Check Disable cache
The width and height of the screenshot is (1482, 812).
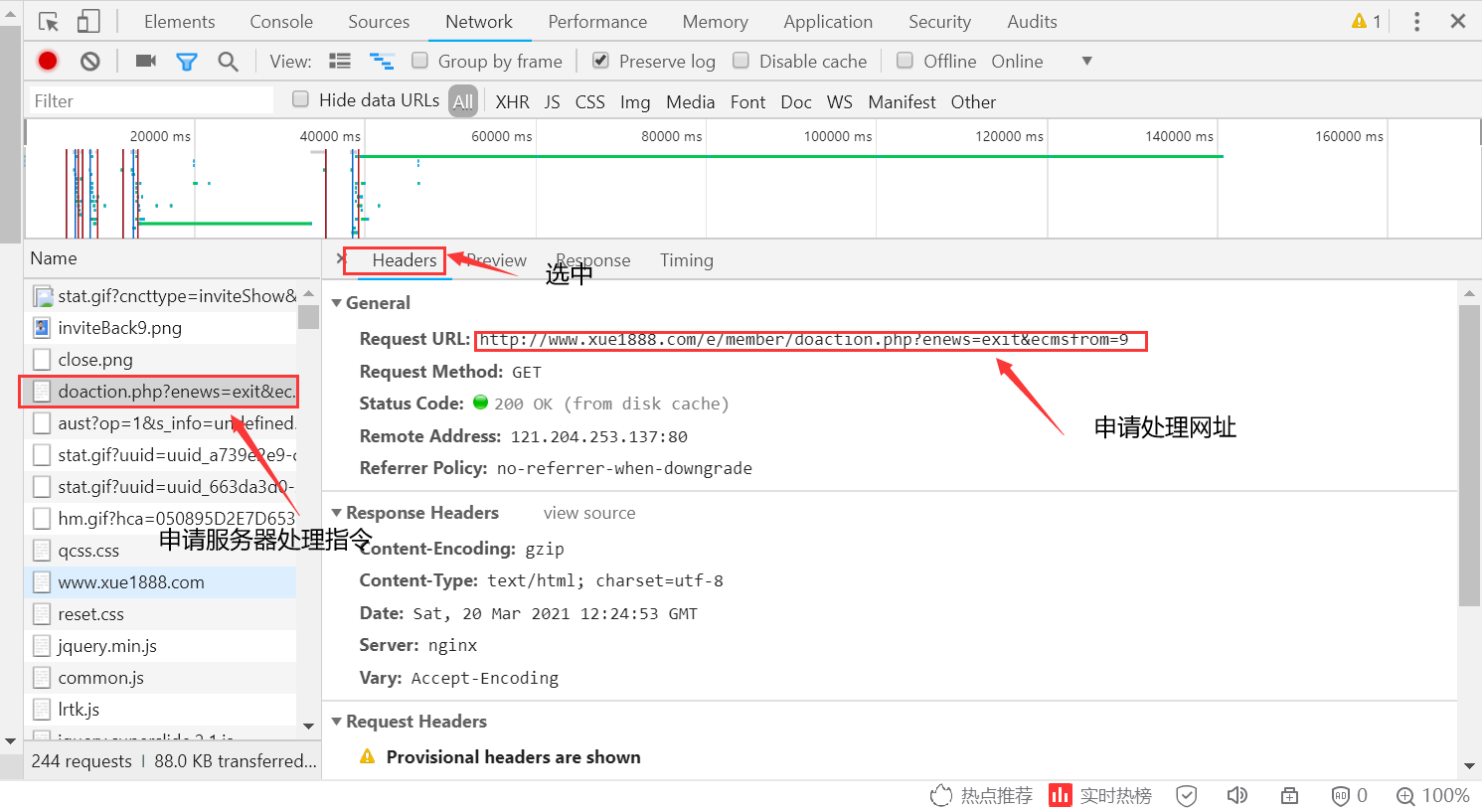pos(741,61)
